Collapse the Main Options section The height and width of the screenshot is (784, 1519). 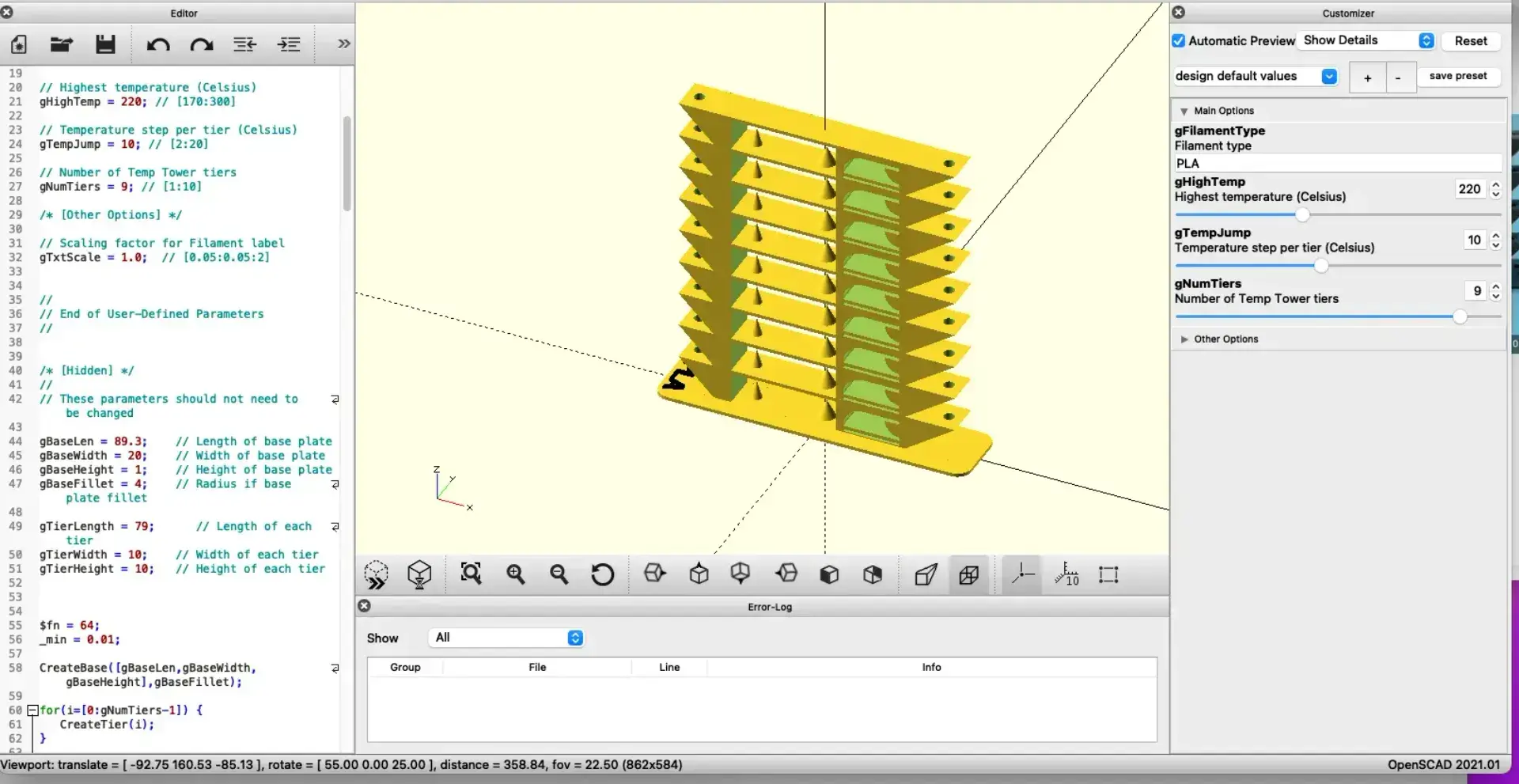(x=1184, y=112)
